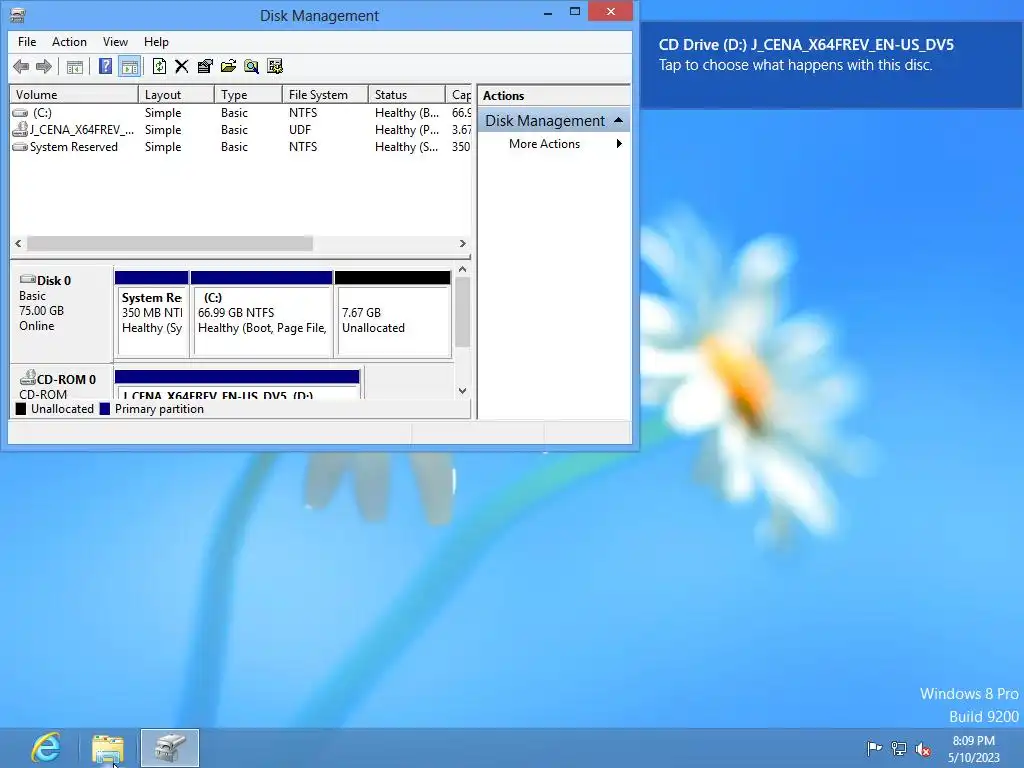The height and width of the screenshot is (768, 1024).
Task: Click the Settings toolbar icon at the end
Action: (x=275, y=66)
